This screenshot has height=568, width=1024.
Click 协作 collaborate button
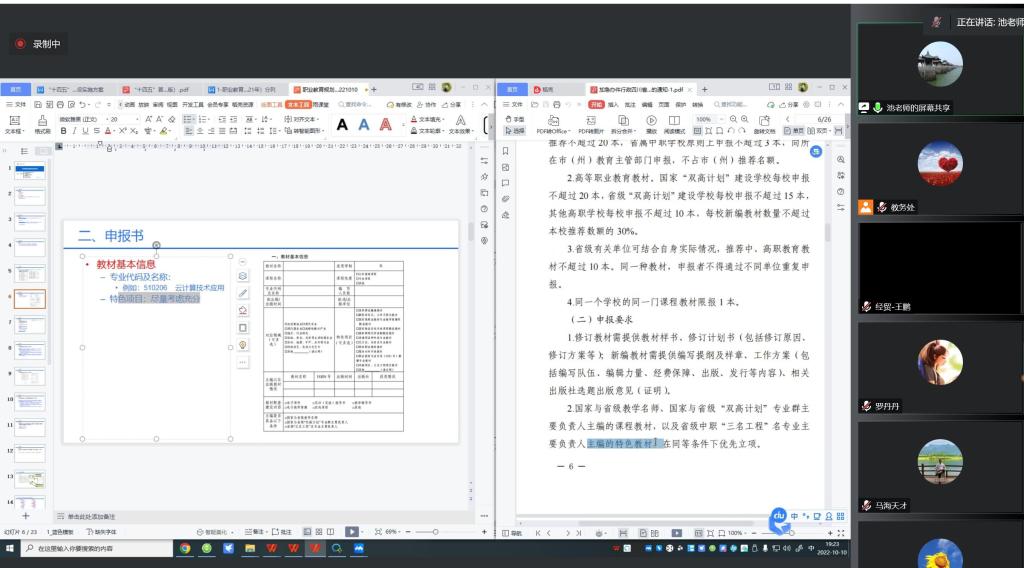426,104
